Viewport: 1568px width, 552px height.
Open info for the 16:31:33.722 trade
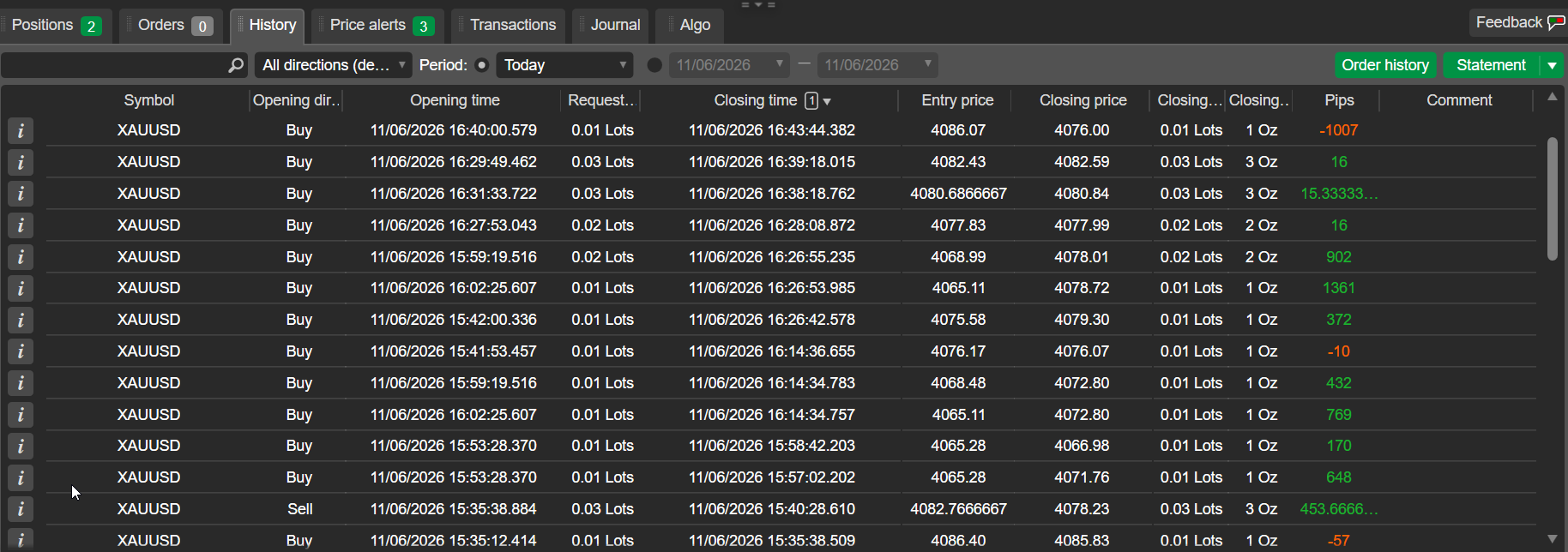pos(21,194)
